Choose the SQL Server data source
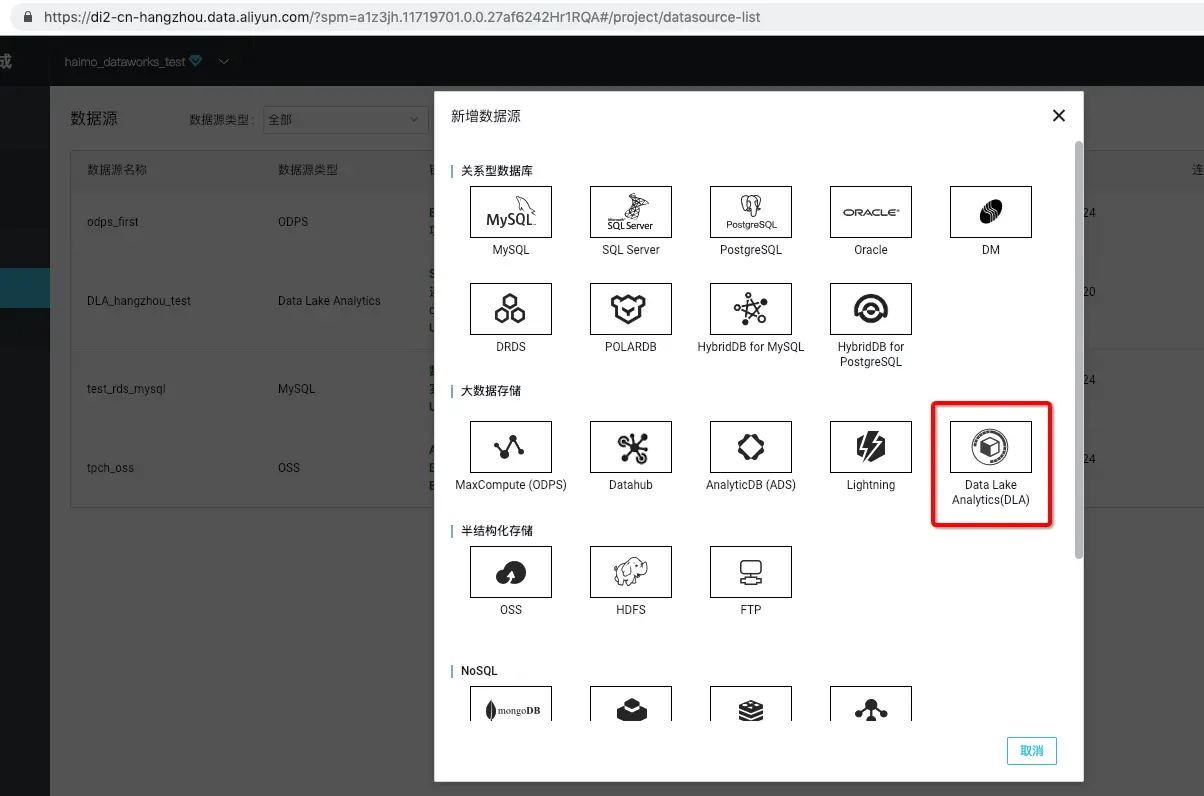 tap(631, 212)
